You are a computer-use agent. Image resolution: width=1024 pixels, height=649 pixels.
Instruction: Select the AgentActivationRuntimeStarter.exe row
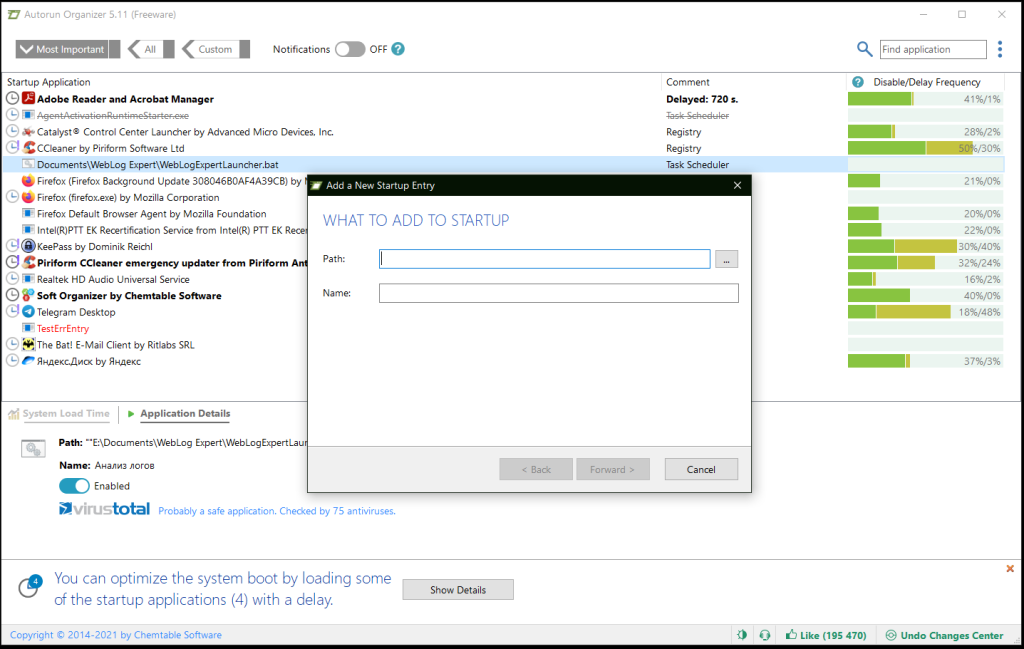113,115
